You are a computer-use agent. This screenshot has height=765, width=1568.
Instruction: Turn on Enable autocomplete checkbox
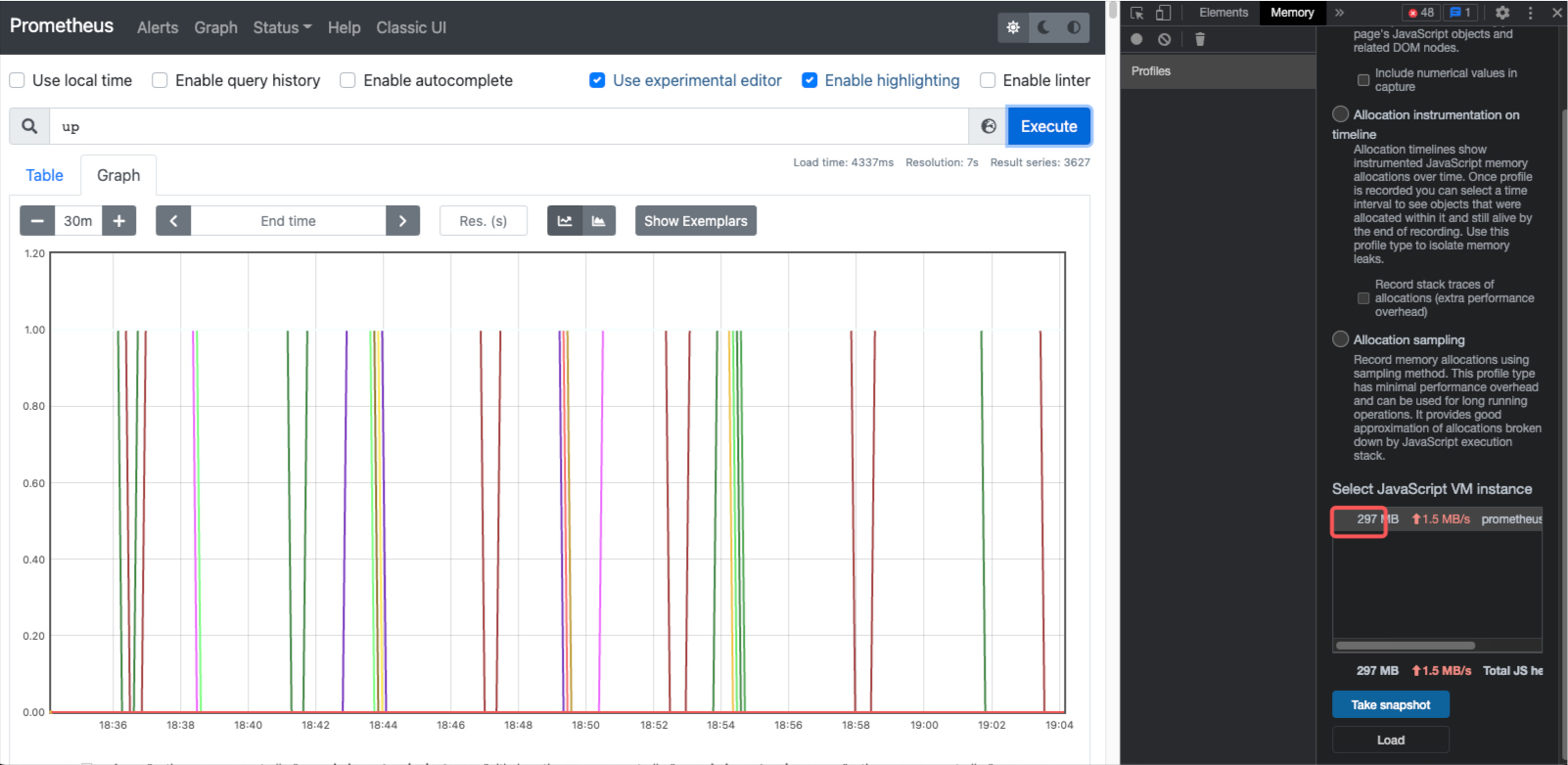pyautogui.click(x=347, y=80)
